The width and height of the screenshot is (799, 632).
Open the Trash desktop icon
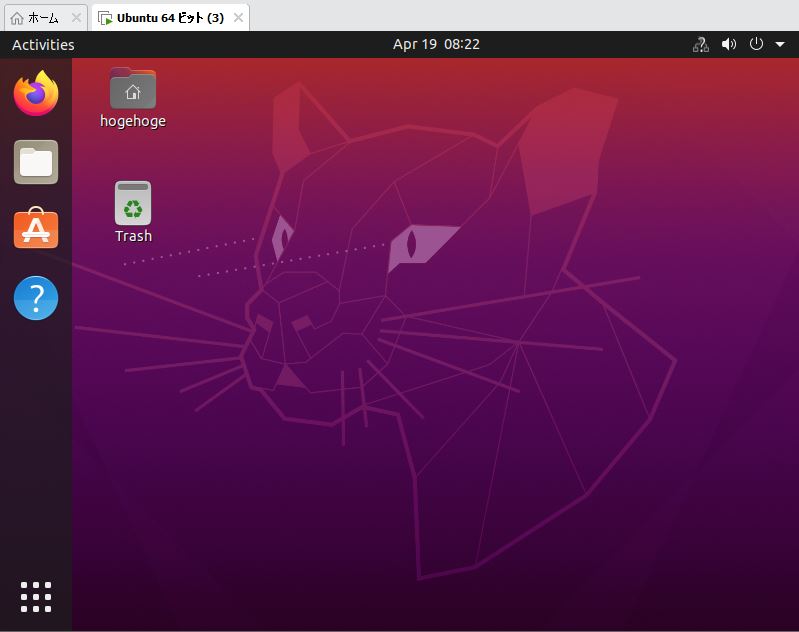[133, 203]
